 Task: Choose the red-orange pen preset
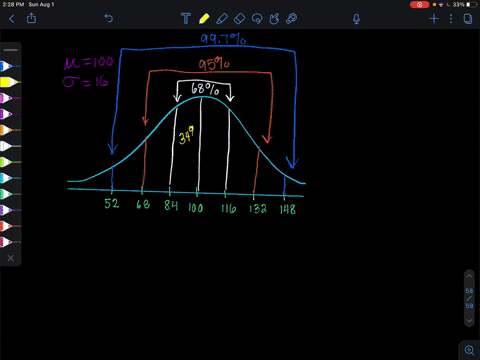click(10, 226)
